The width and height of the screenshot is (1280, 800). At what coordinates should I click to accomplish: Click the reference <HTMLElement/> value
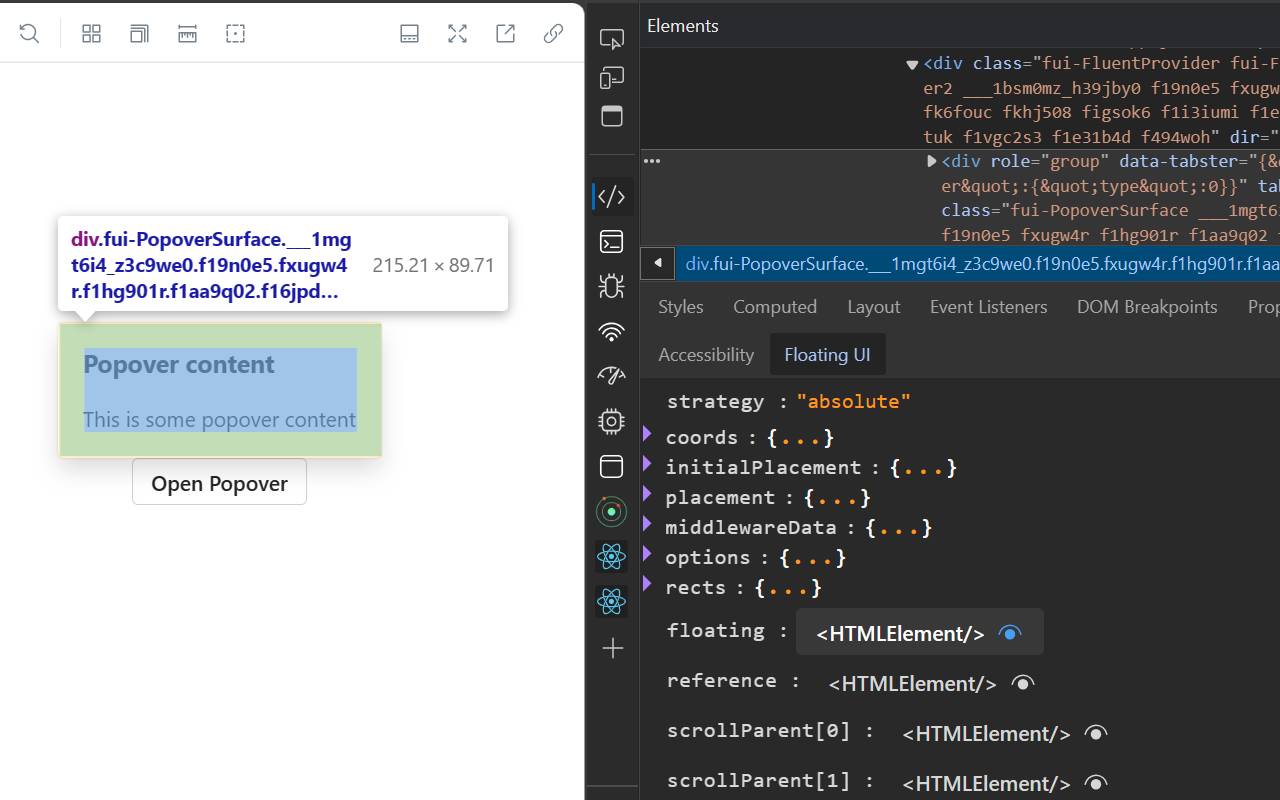pos(912,683)
